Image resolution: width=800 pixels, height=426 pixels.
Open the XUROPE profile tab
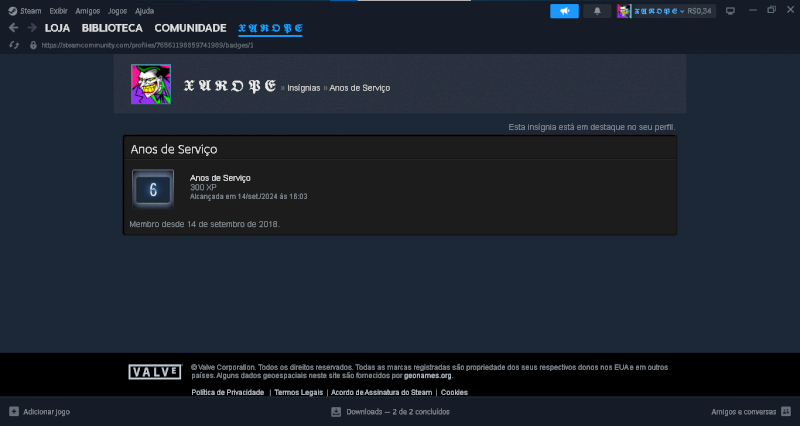point(270,28)
